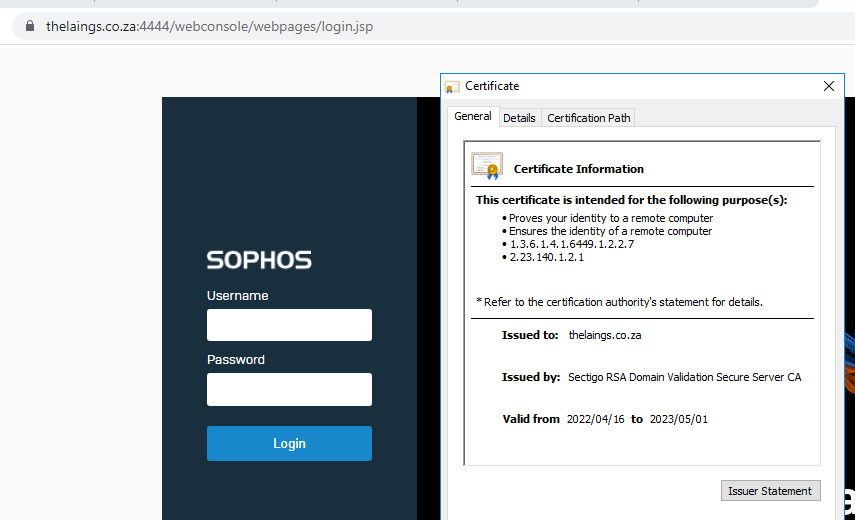Screen dimensions: 855x520
Task: Click the URL in the address bar
Action: pyautogui.click(x=209, y=26)
